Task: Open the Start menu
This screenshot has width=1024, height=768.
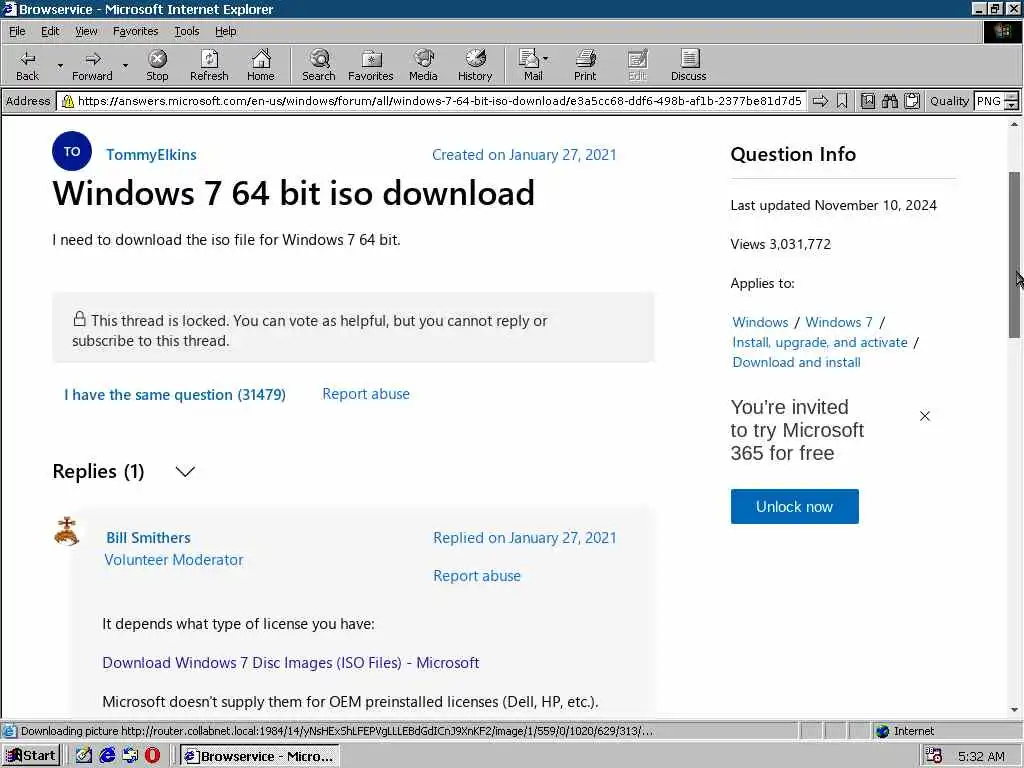Action: pos(31,756)
